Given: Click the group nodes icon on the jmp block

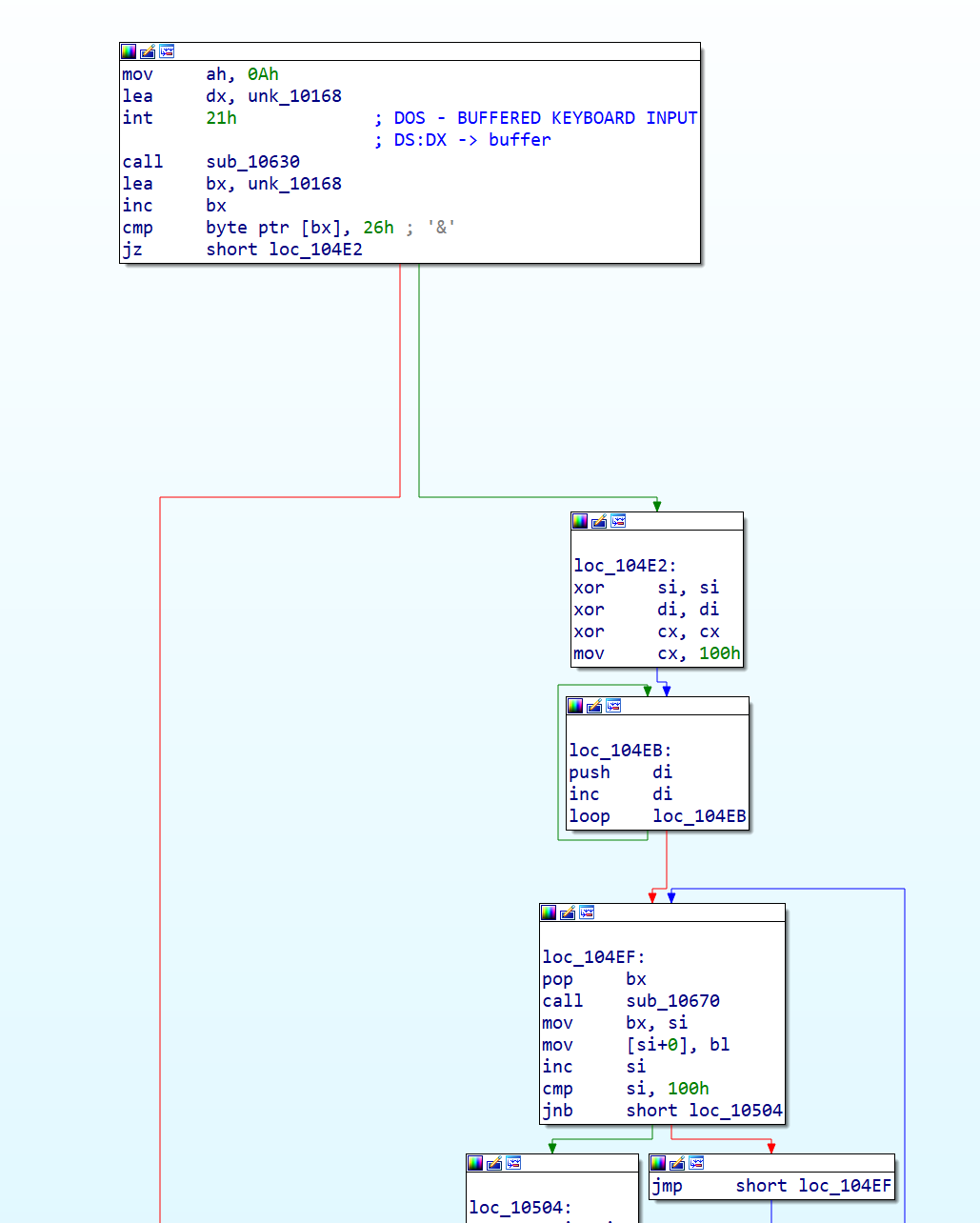Looking at the screenshot, I should click(x=696, y=1163).
